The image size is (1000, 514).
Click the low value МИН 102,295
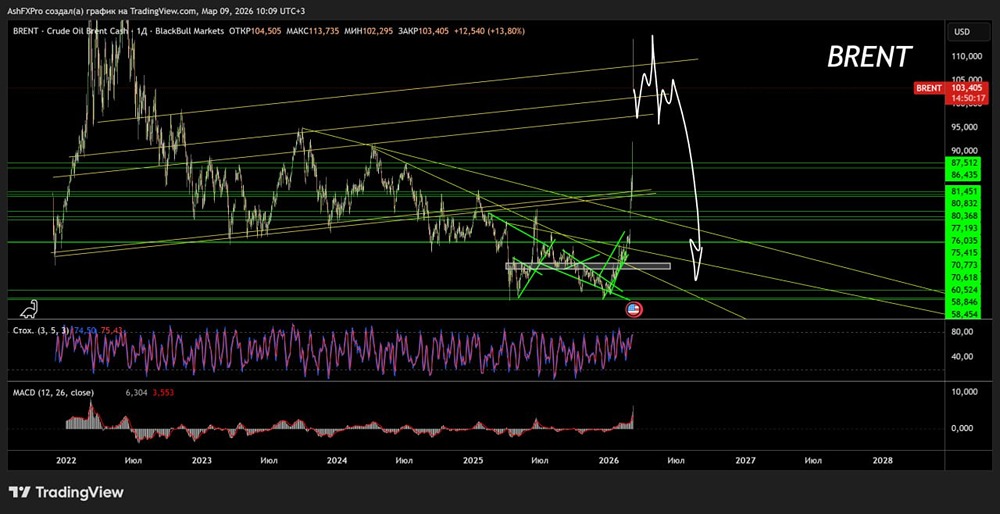point(369,31)
